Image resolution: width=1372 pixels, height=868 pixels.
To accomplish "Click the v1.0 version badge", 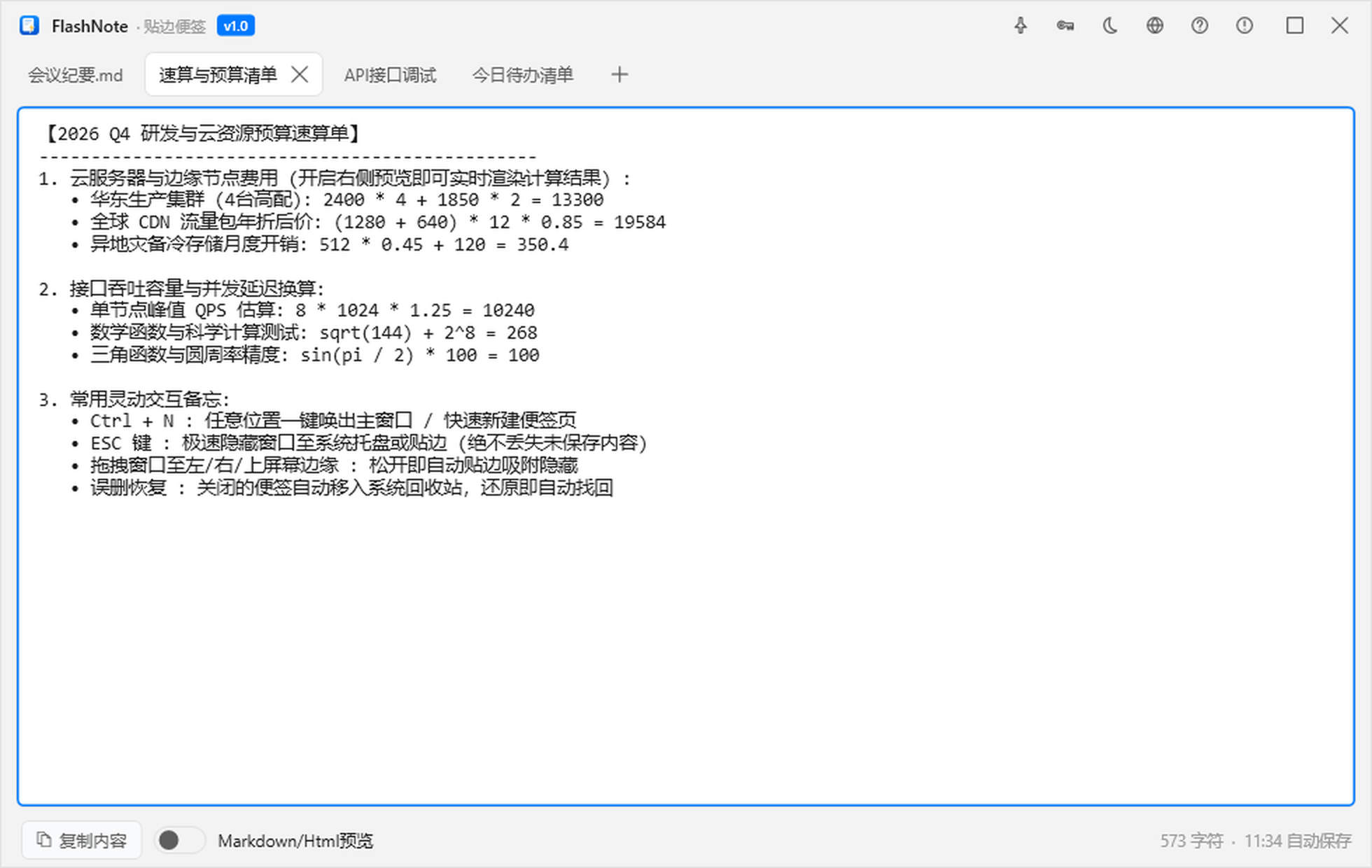I will 236,26.
